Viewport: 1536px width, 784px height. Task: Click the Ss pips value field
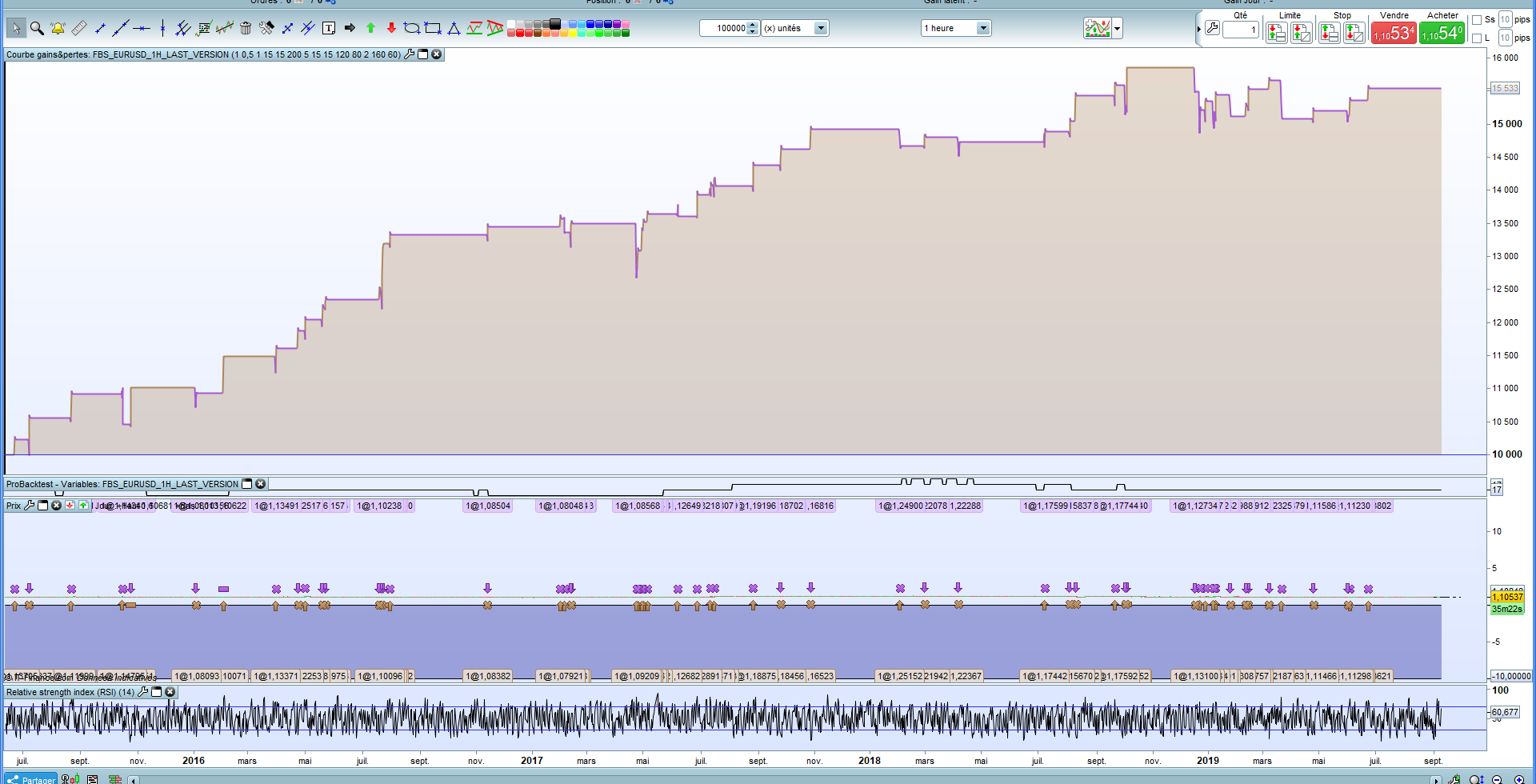(1505, 20)
